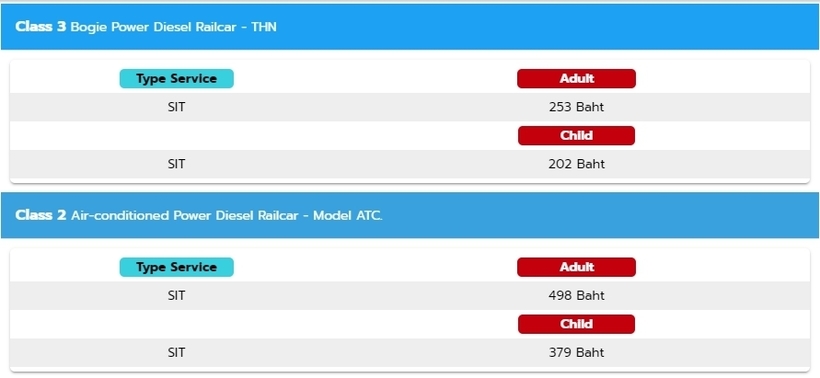
Task: Click the Type Service badge under Class 2
Action: coord(177,267)
